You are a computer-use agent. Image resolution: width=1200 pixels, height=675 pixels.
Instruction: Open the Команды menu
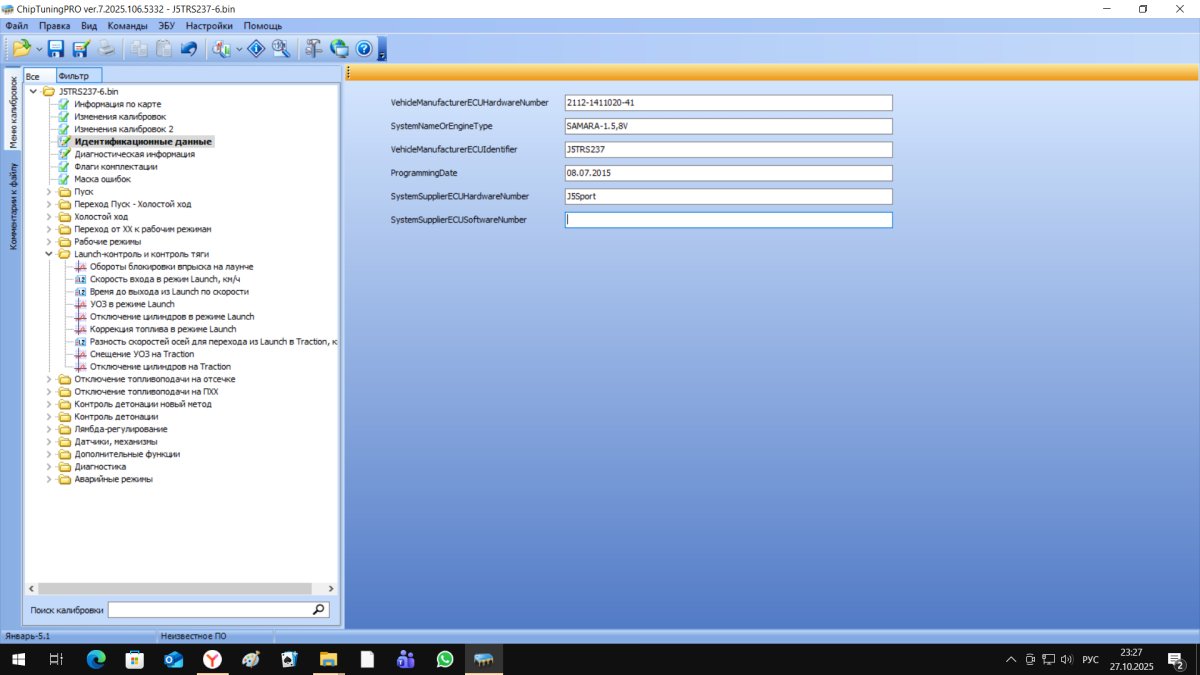[x=127, y=25]
